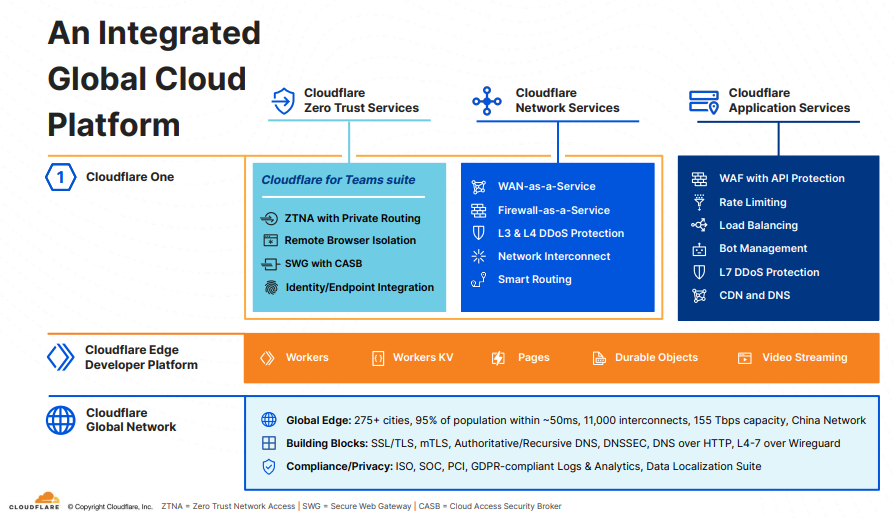The image size is (894, 518).
Task: Click the Global Edge globe icon
Action: click(x=269, y=420)
